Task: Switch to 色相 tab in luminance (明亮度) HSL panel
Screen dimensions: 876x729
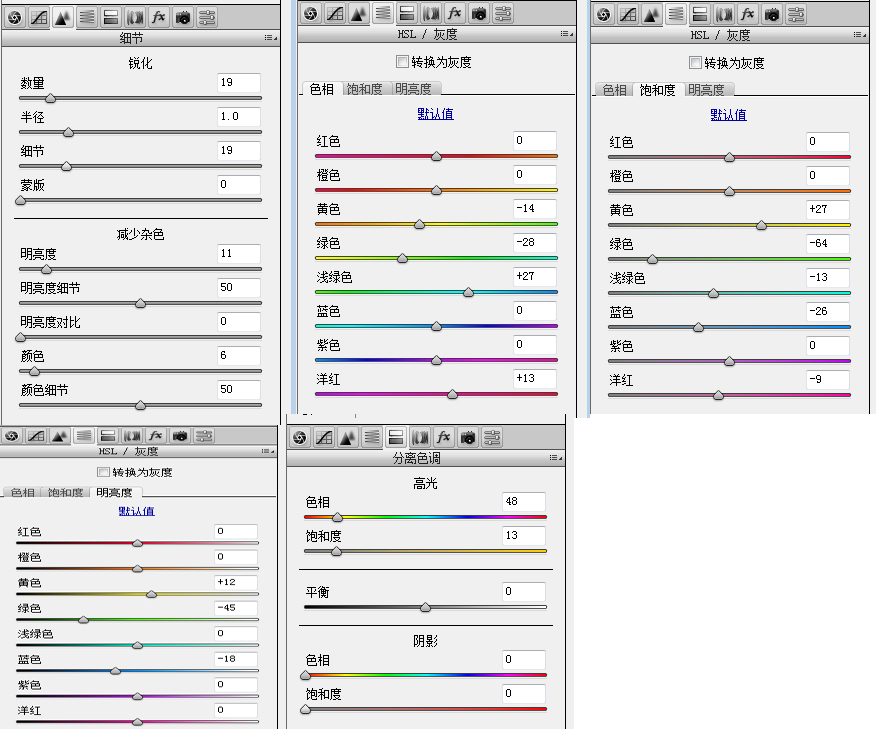Action: [23, 492]
